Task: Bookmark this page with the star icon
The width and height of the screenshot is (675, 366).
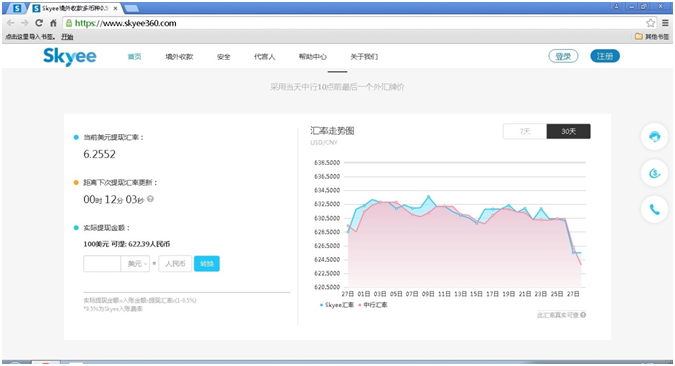Action: 650,23
